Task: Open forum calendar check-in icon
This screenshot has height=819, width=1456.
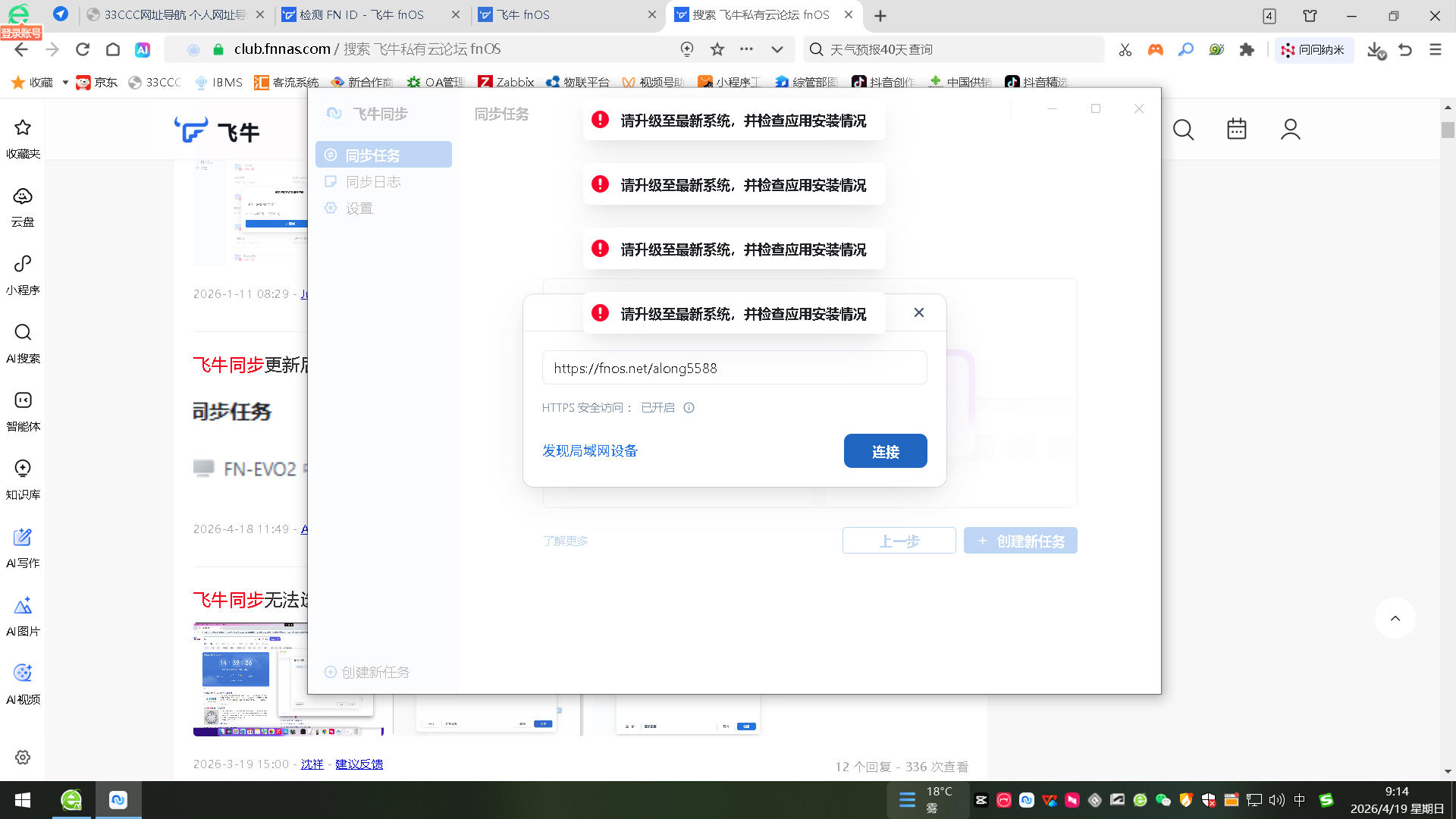Action: coord(1237,130)
